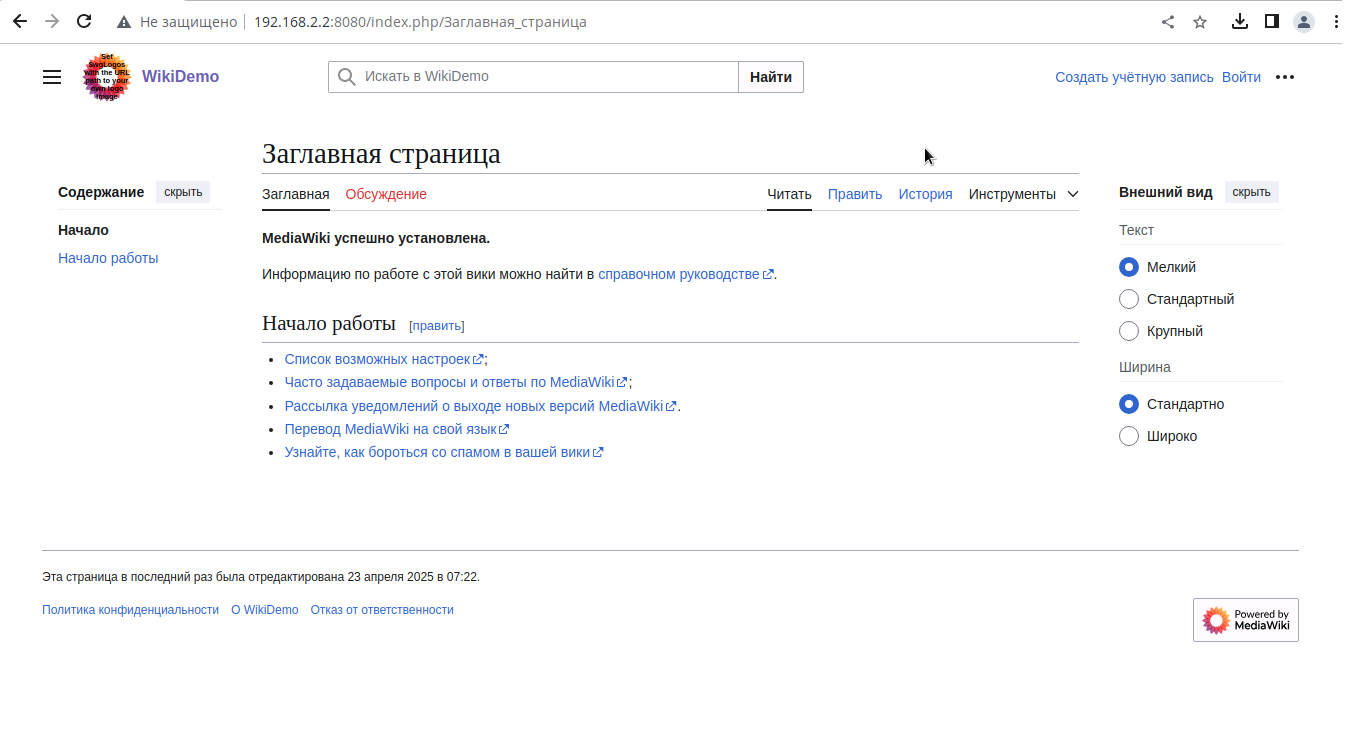This screenshot has height=737, width=1351.
Task: Open the hamburger main menu
Action: (52, 77)
